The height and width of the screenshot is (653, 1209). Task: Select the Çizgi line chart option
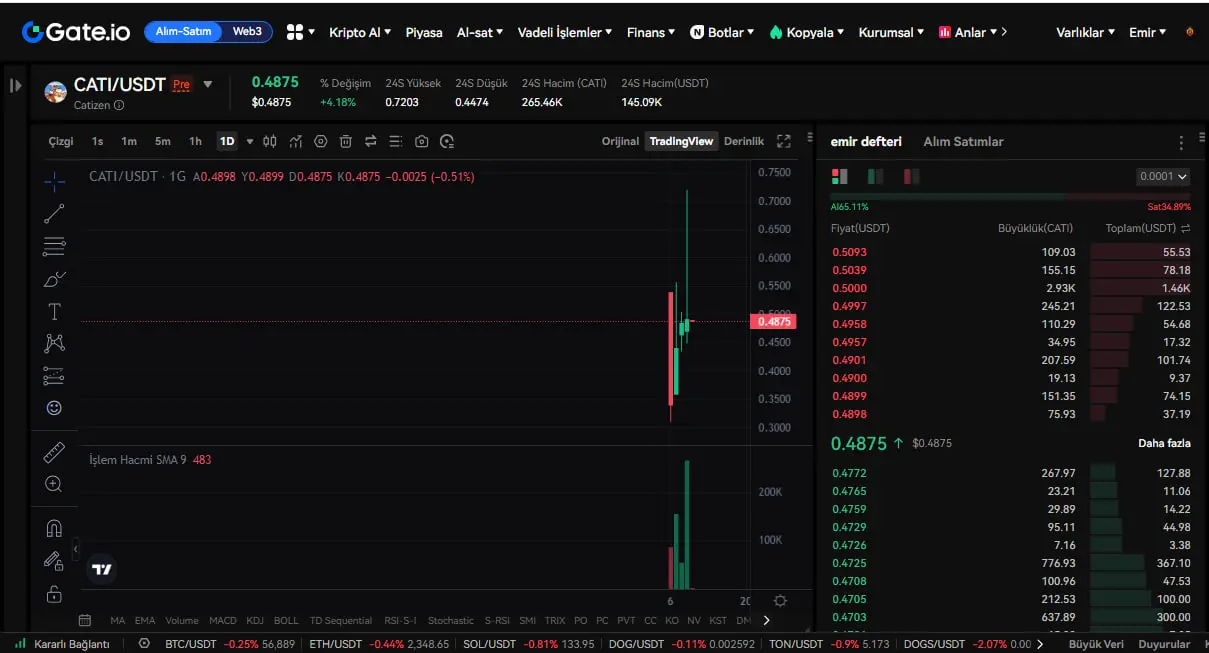tap(61, 141)
